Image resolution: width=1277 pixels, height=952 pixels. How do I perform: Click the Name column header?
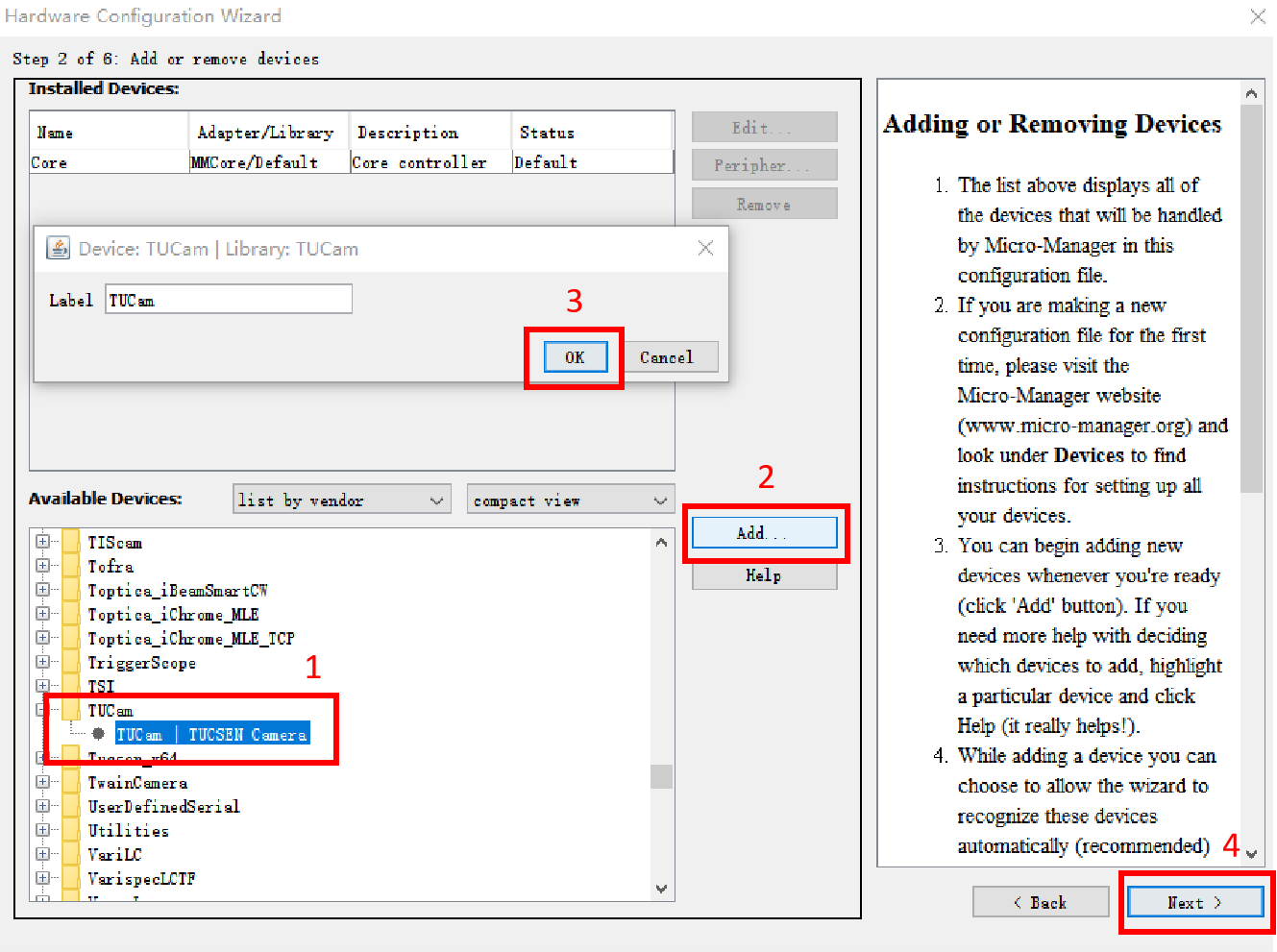pyautogui.click(x=110, y=132)
